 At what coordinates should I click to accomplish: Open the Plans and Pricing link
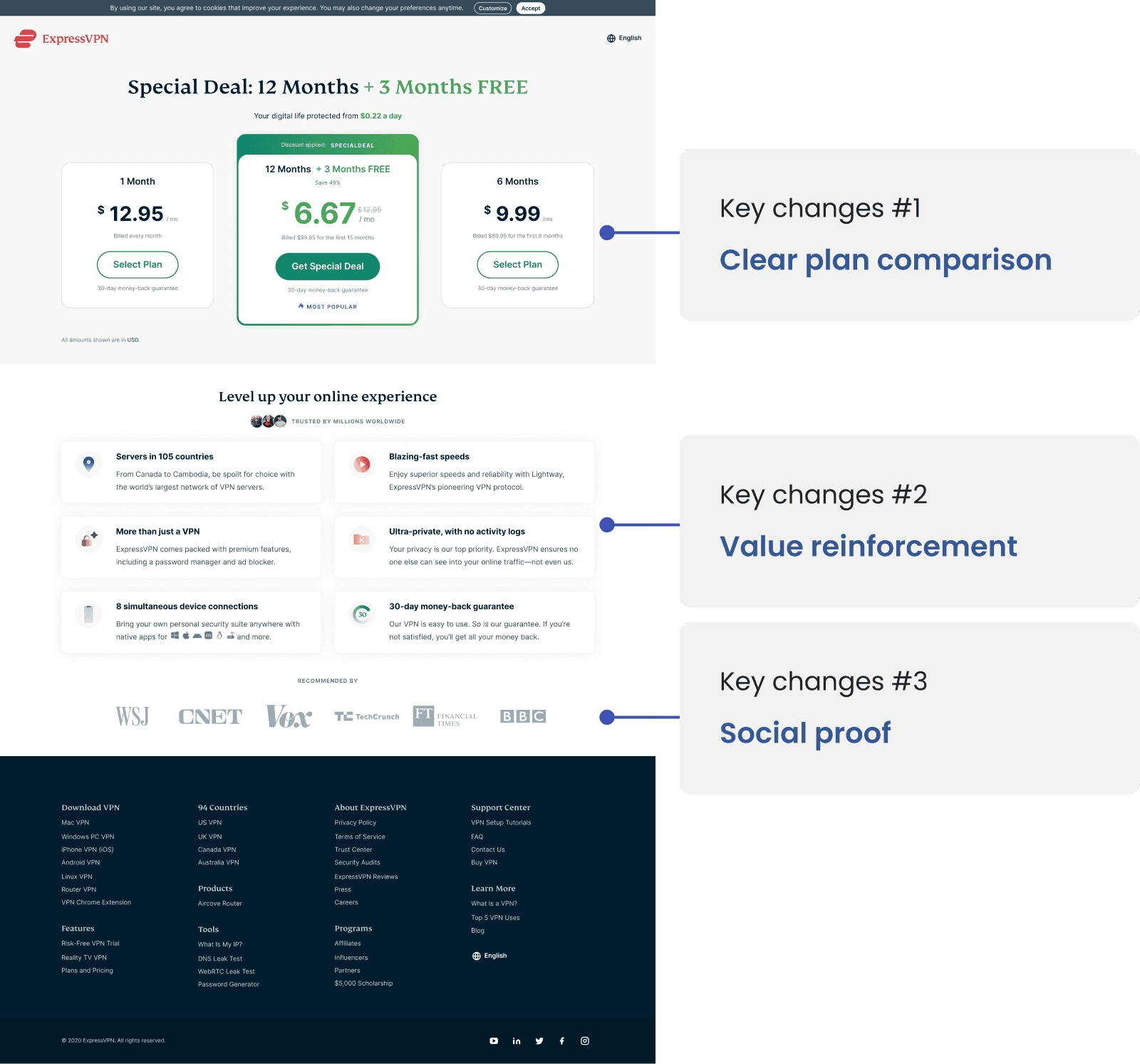tap(87, 971)
